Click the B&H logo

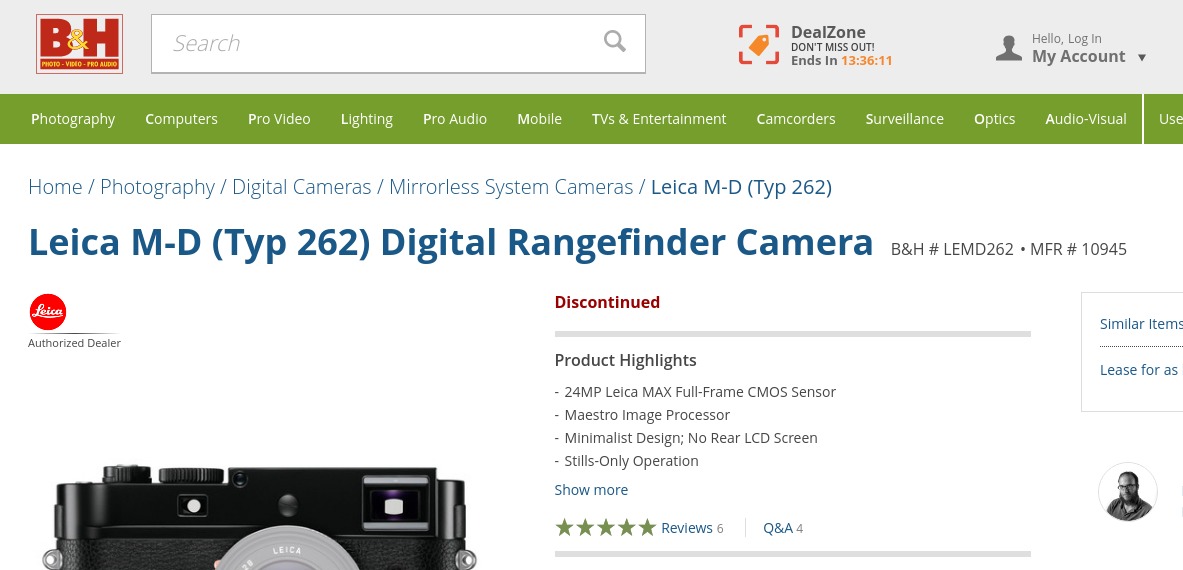coord(79,44)
